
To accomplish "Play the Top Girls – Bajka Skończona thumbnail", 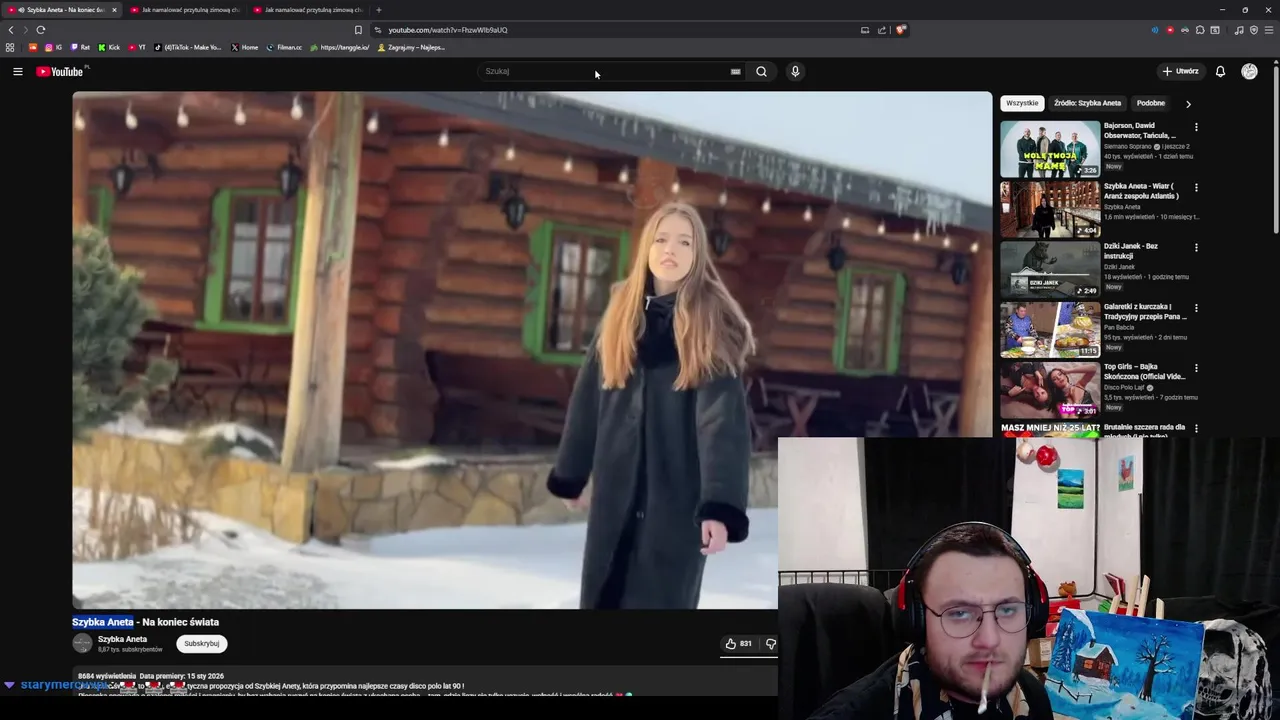I will (1050, 390).
